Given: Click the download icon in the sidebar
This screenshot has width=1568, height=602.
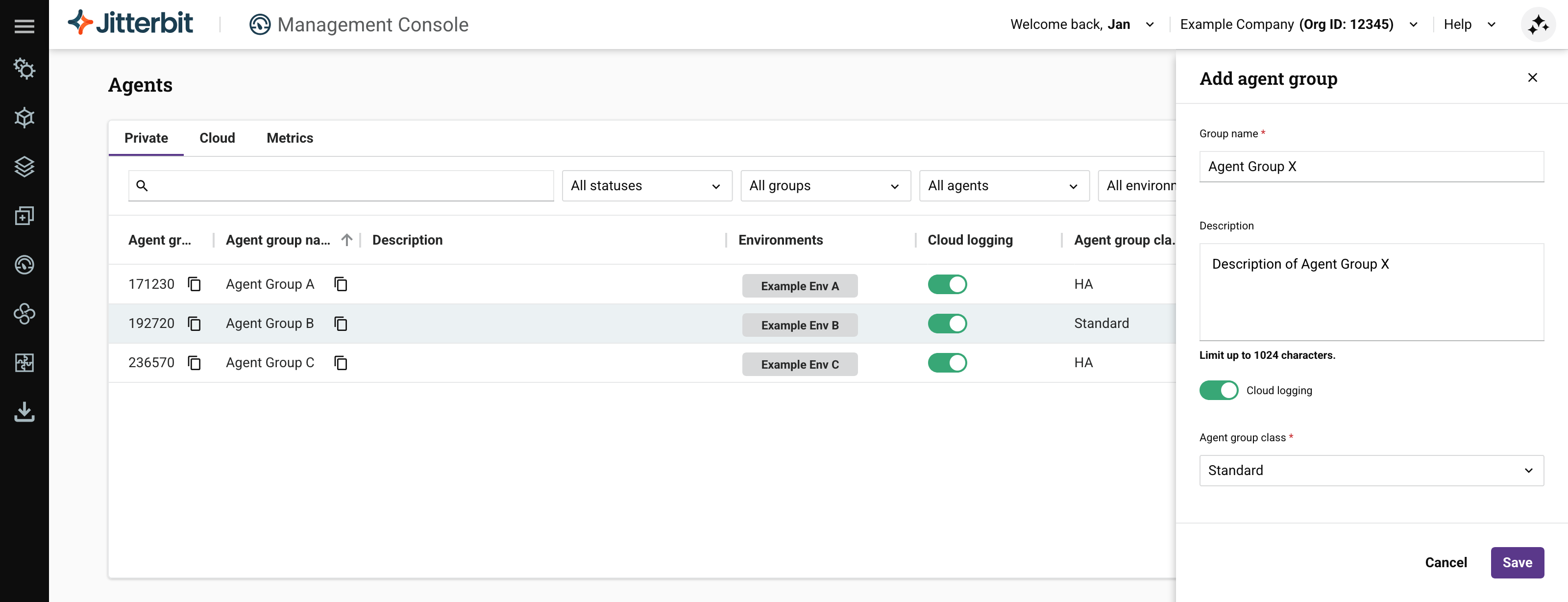Looking at the screenshot, I should tap(24, 412).
